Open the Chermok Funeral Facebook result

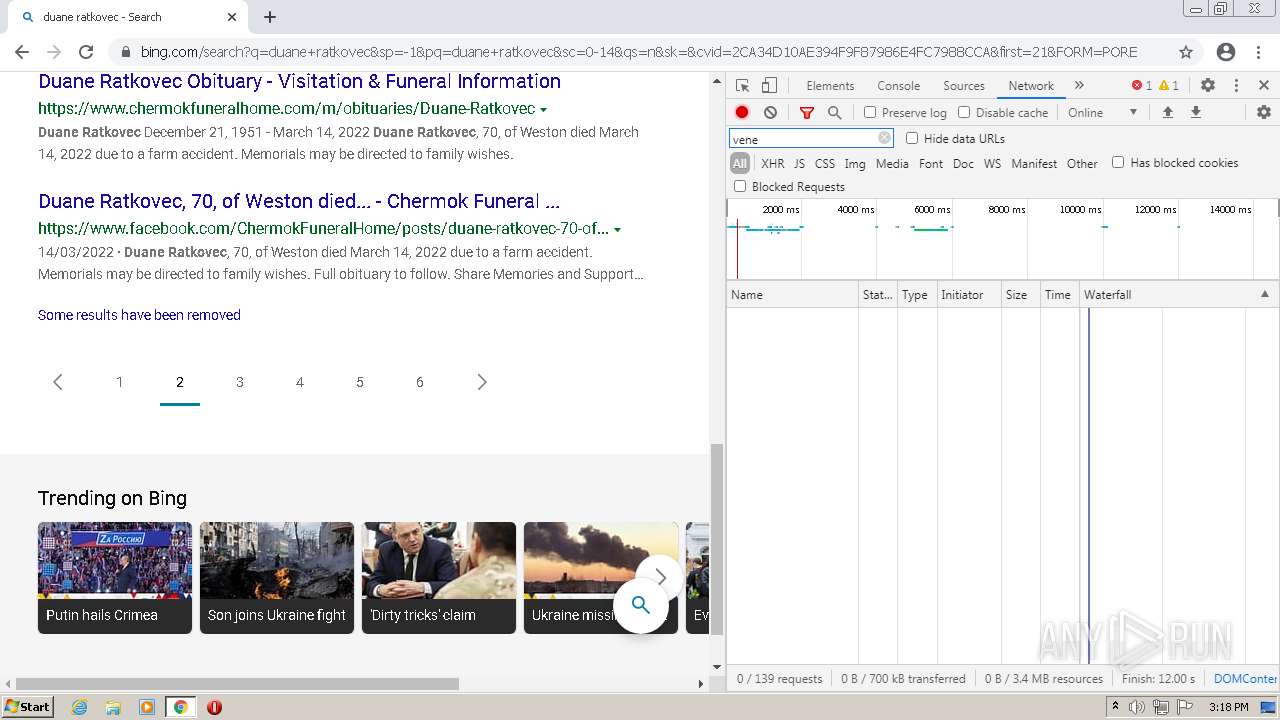(299, 202)
